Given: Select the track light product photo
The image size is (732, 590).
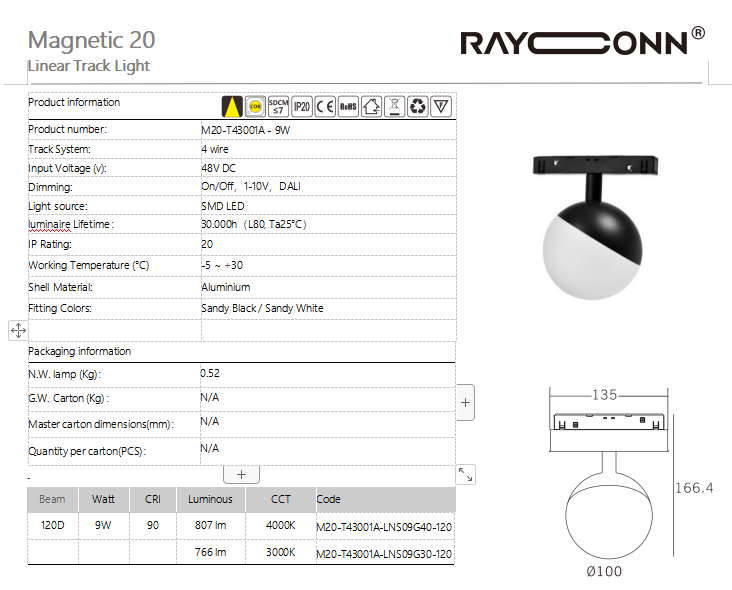Looking at the screenshot, I should 595,227.
